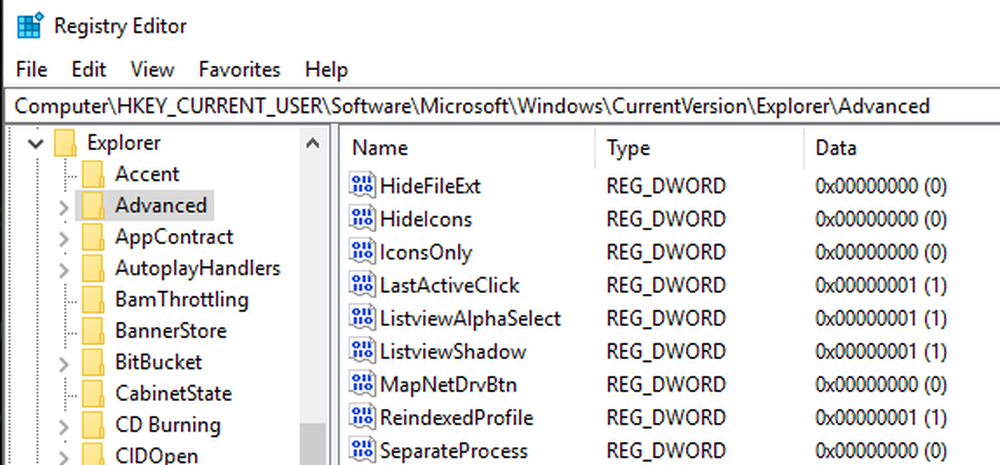Sort values by Data column header

pos(902,148)
